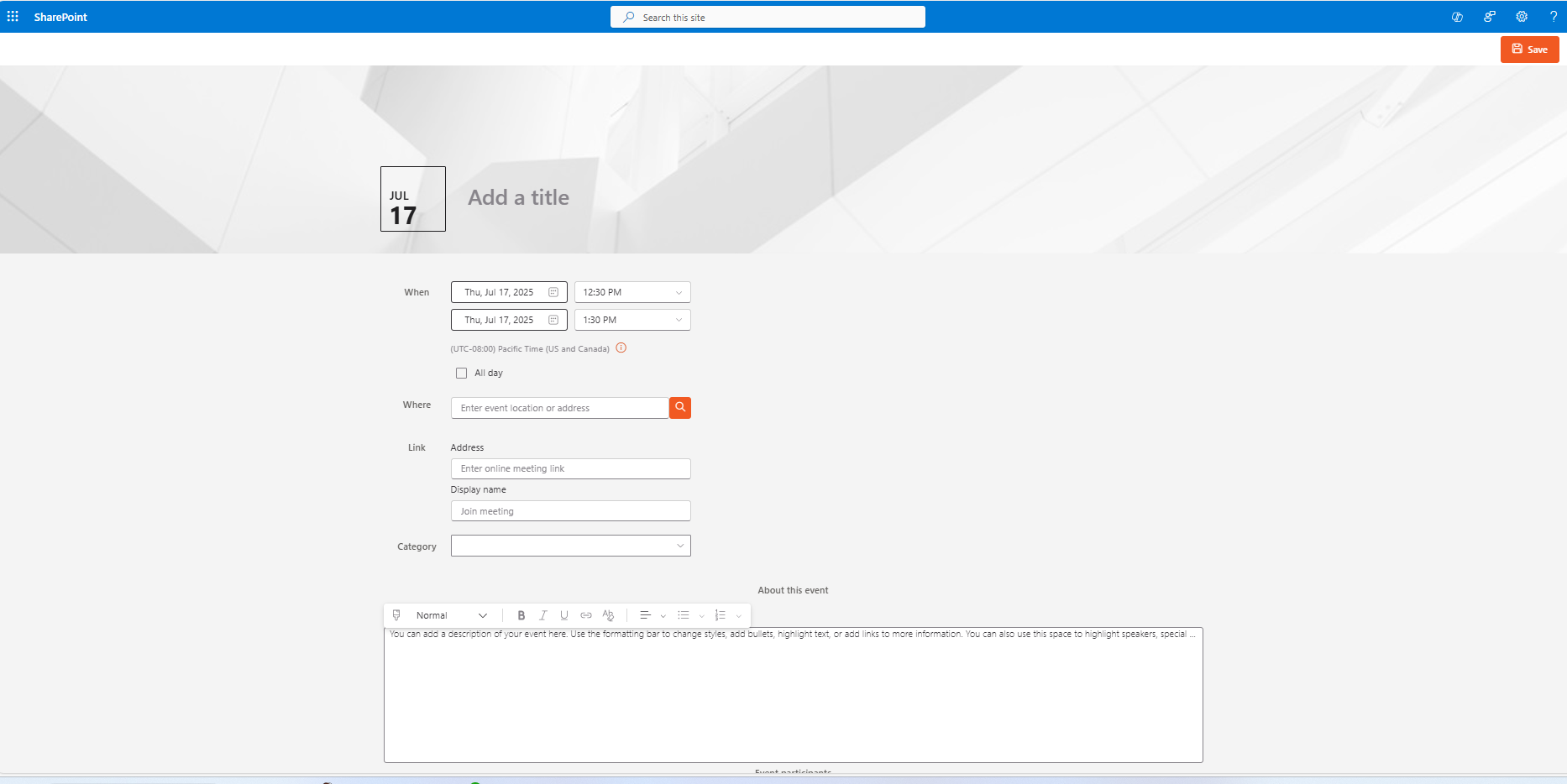Click the end date field
The height and width of the screenshot is (784, 1567).
tap(509, 320)
